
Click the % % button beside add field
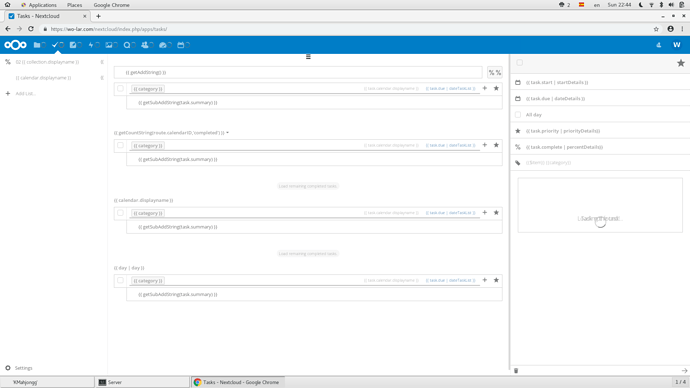(495, 73)
